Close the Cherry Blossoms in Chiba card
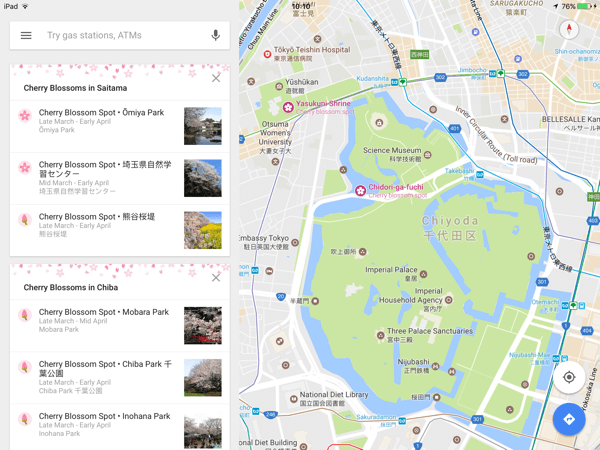600x450 pixels. (216, 278)
